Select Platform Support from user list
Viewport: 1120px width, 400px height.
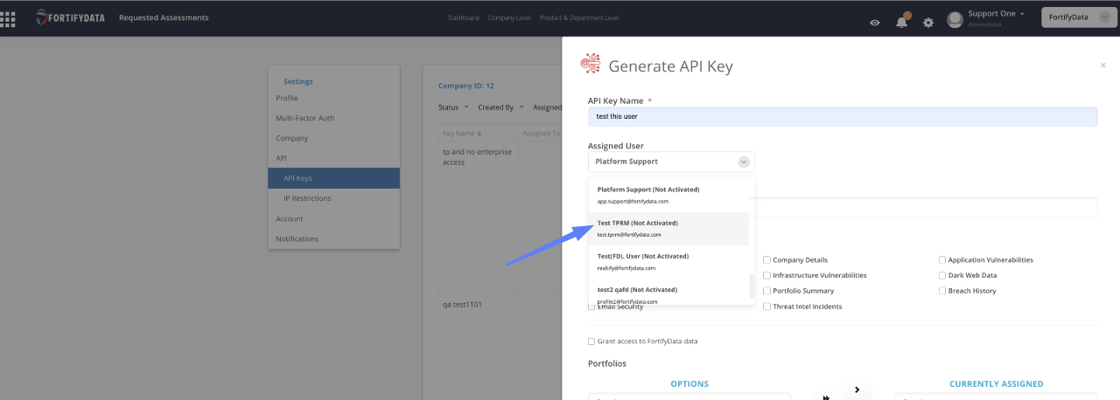pyautogui.click(x=669, y=195)
